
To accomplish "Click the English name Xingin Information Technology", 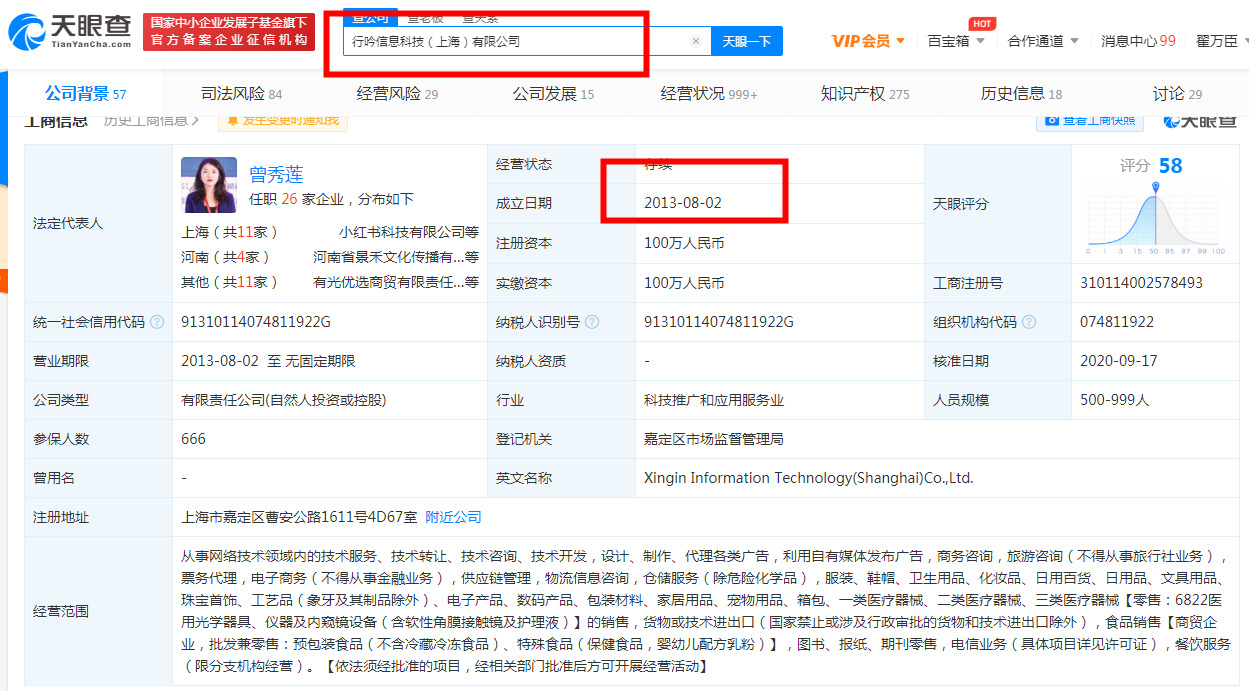I will pos(808,478).
